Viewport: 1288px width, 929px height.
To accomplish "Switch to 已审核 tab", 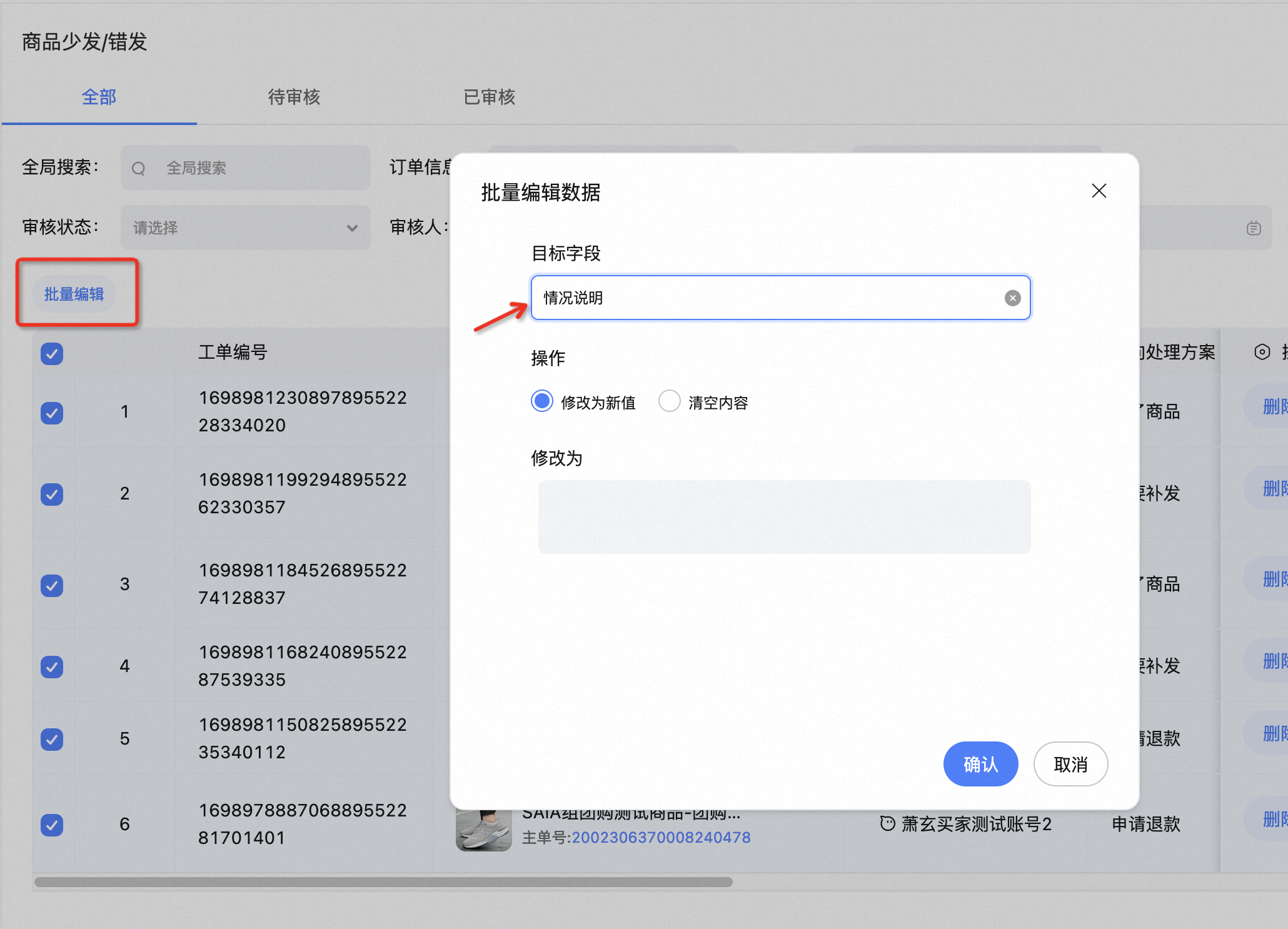I will tap(489, 97).
